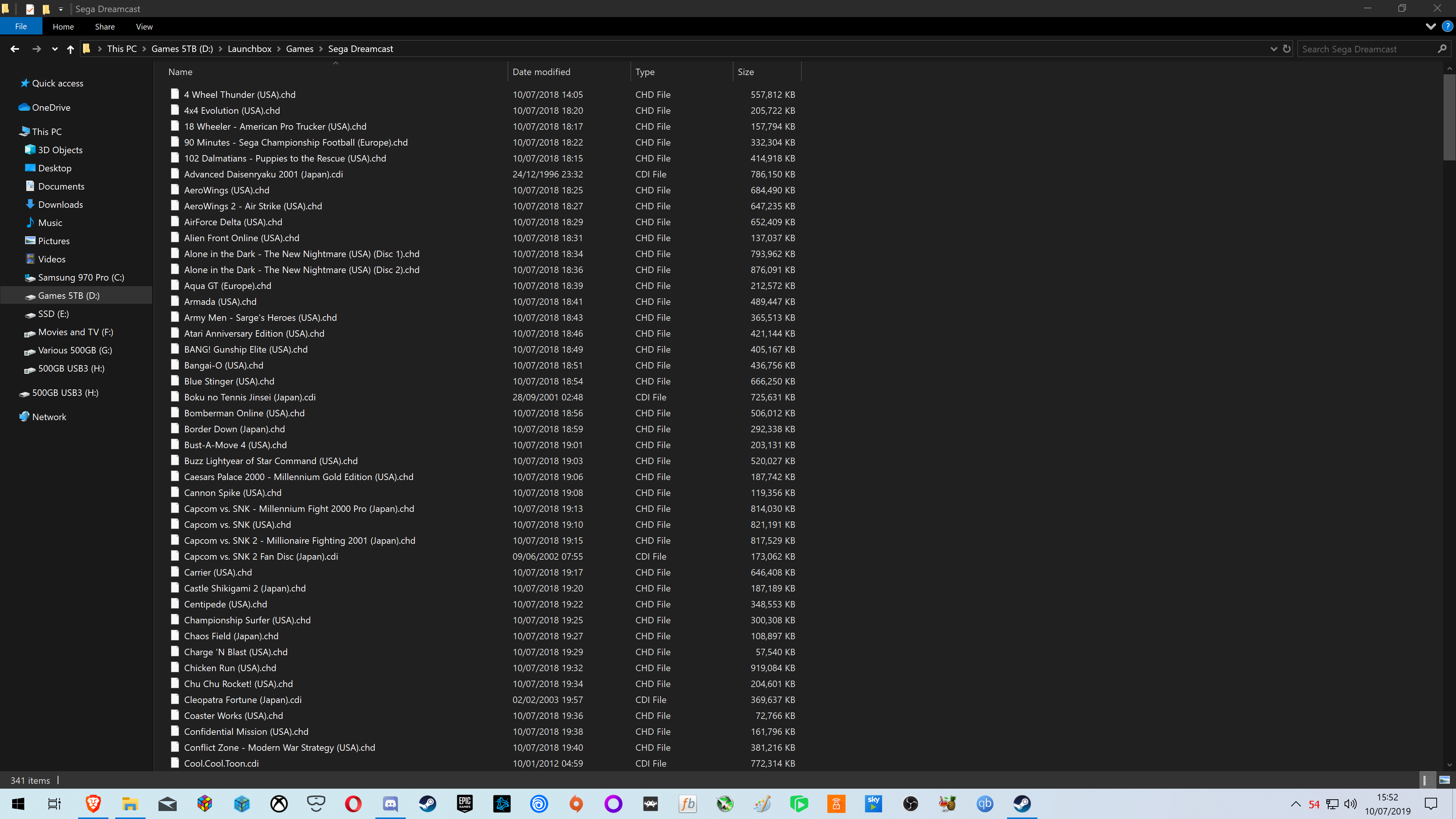
Task: Sort by Date modified column header
Action: coord(541,72)
